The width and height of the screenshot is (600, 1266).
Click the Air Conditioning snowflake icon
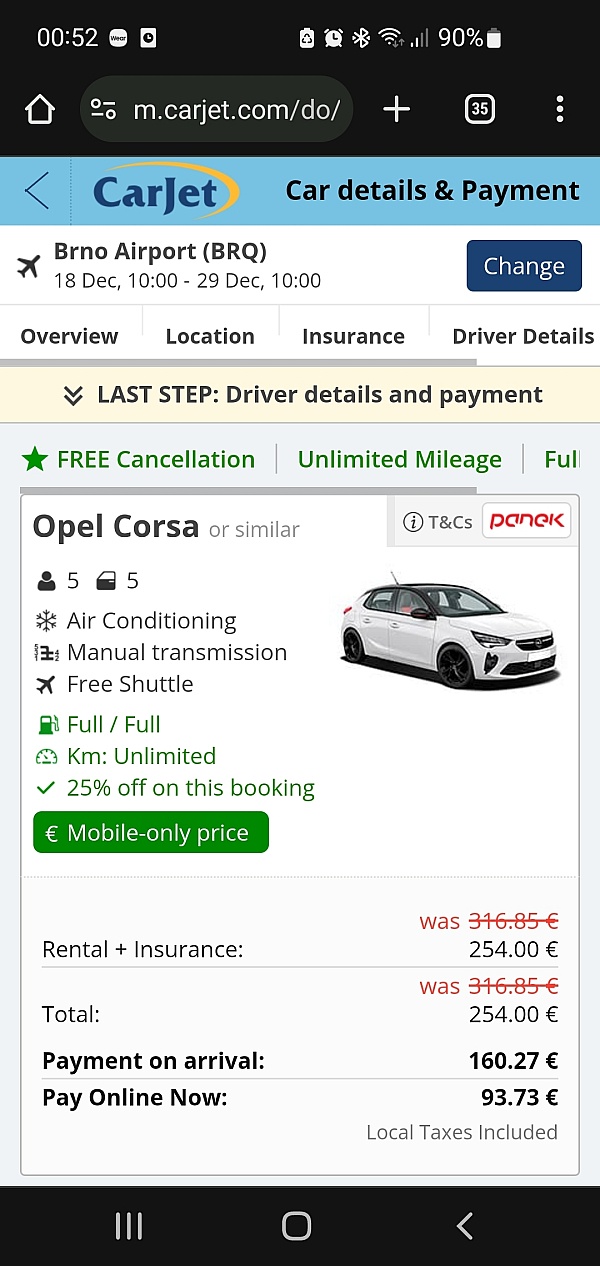pos(44,620)
